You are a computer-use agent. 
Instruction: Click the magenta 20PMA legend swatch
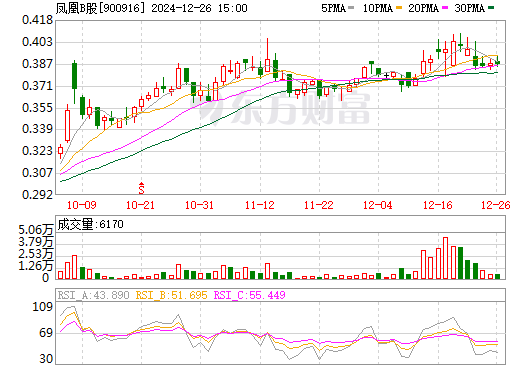[x=445, y=8]
